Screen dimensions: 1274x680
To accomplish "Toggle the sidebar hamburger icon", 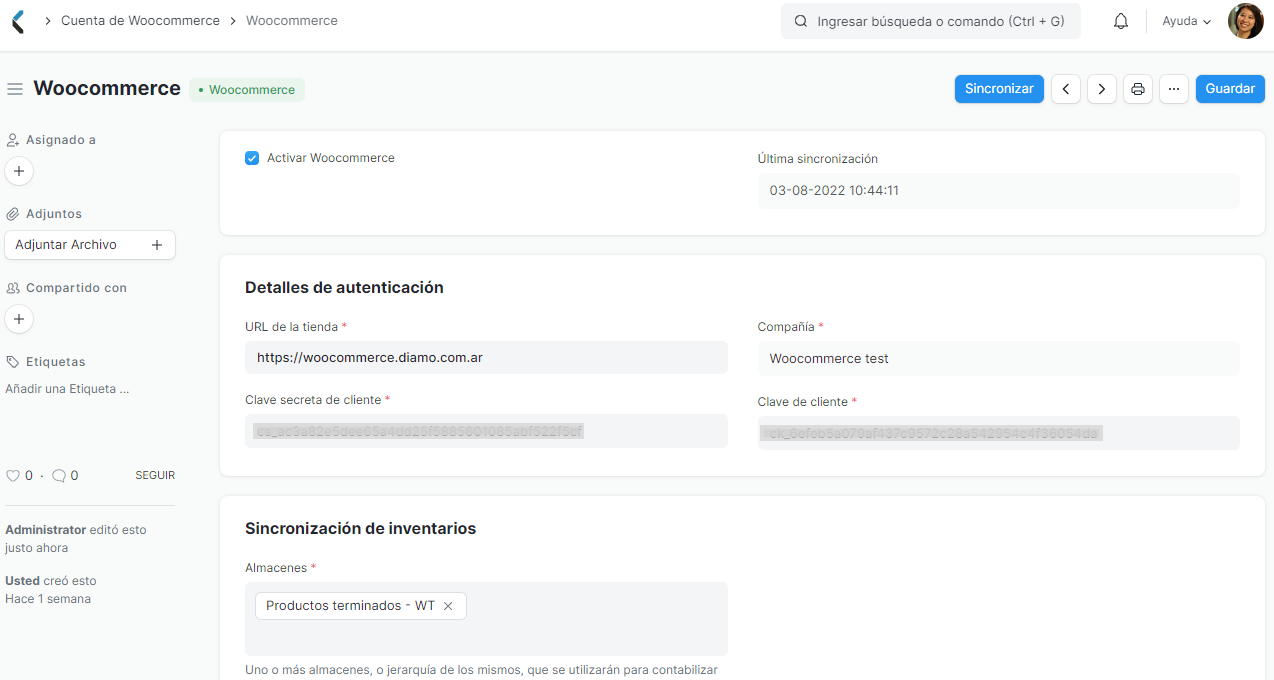I will coord(15,89).
